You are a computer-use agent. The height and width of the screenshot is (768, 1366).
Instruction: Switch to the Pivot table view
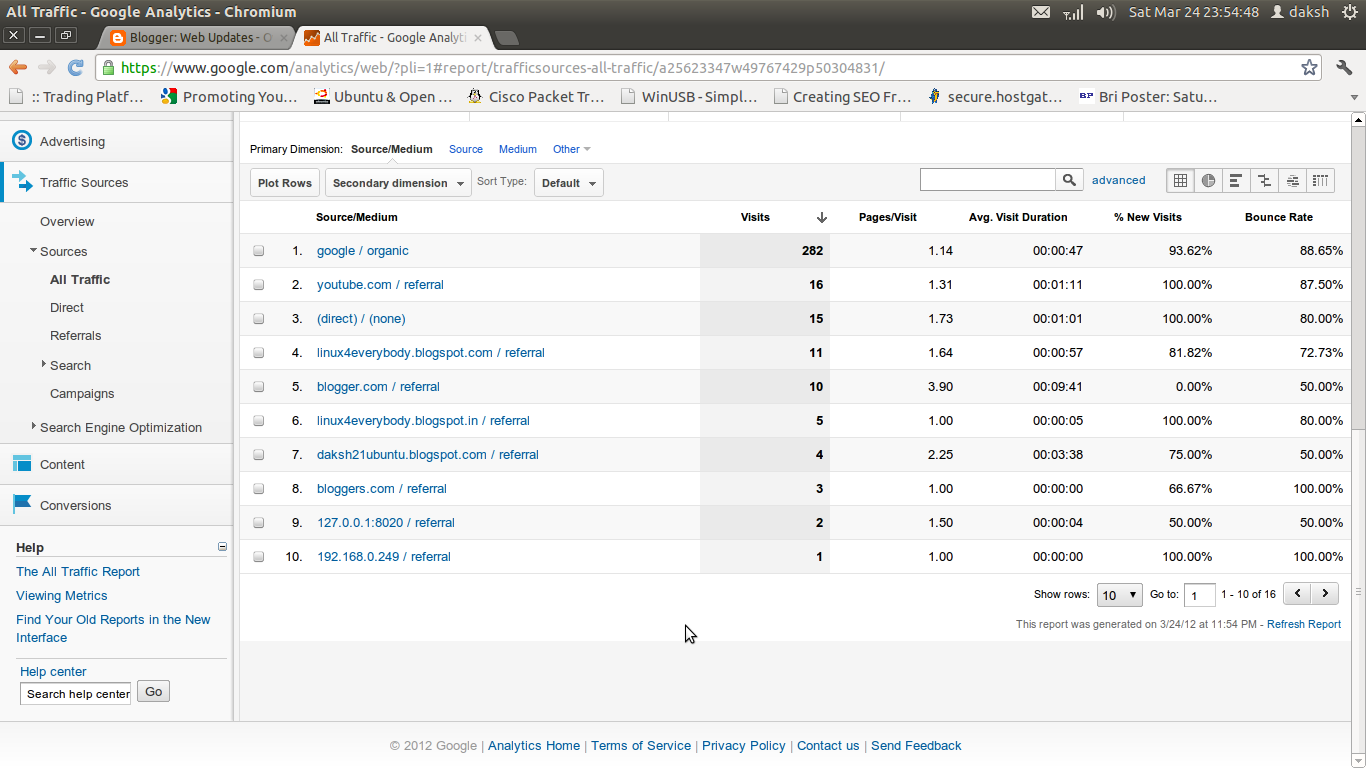[1320, 180]
